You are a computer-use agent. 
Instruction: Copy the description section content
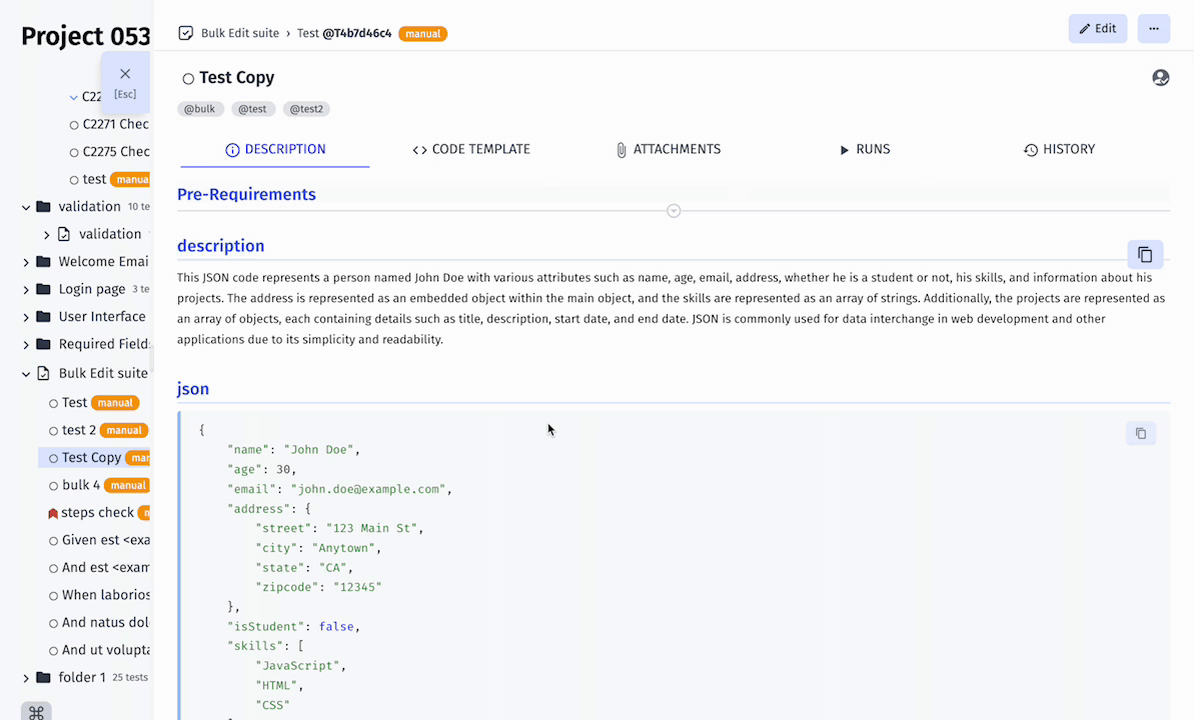point(1145,254)
